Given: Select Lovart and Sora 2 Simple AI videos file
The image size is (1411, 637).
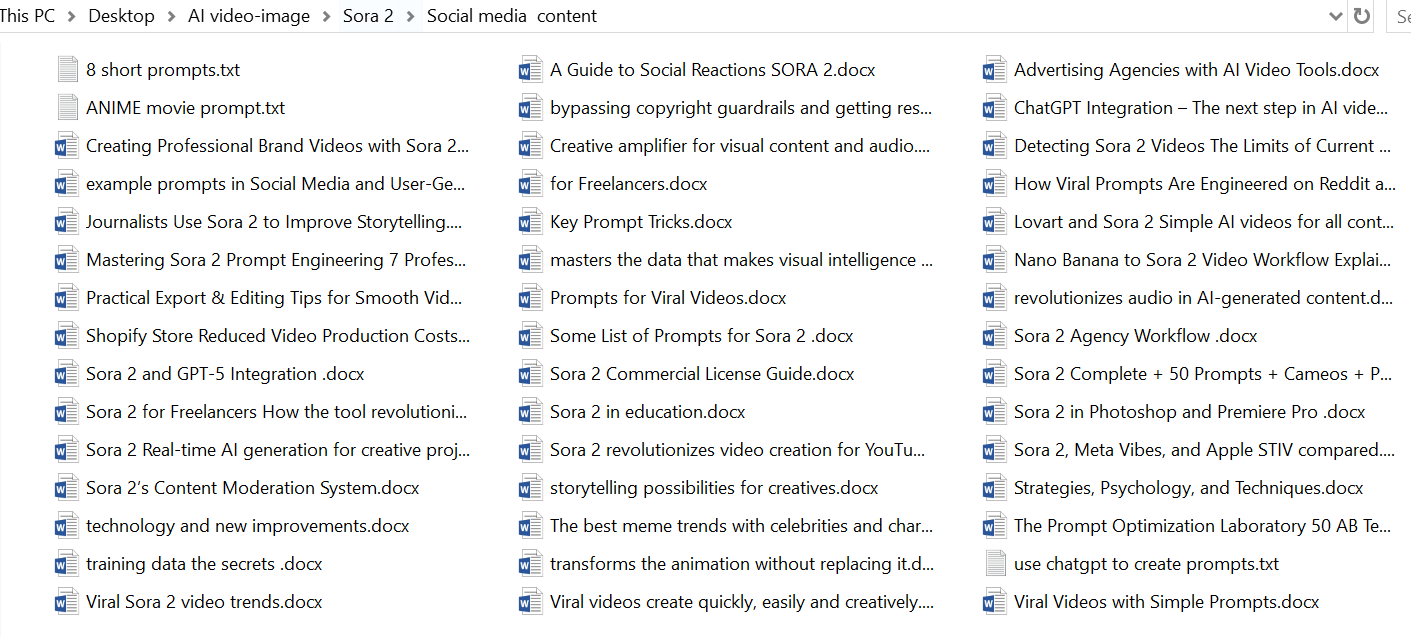Looking at the screenshot, I should point(1204,222).
